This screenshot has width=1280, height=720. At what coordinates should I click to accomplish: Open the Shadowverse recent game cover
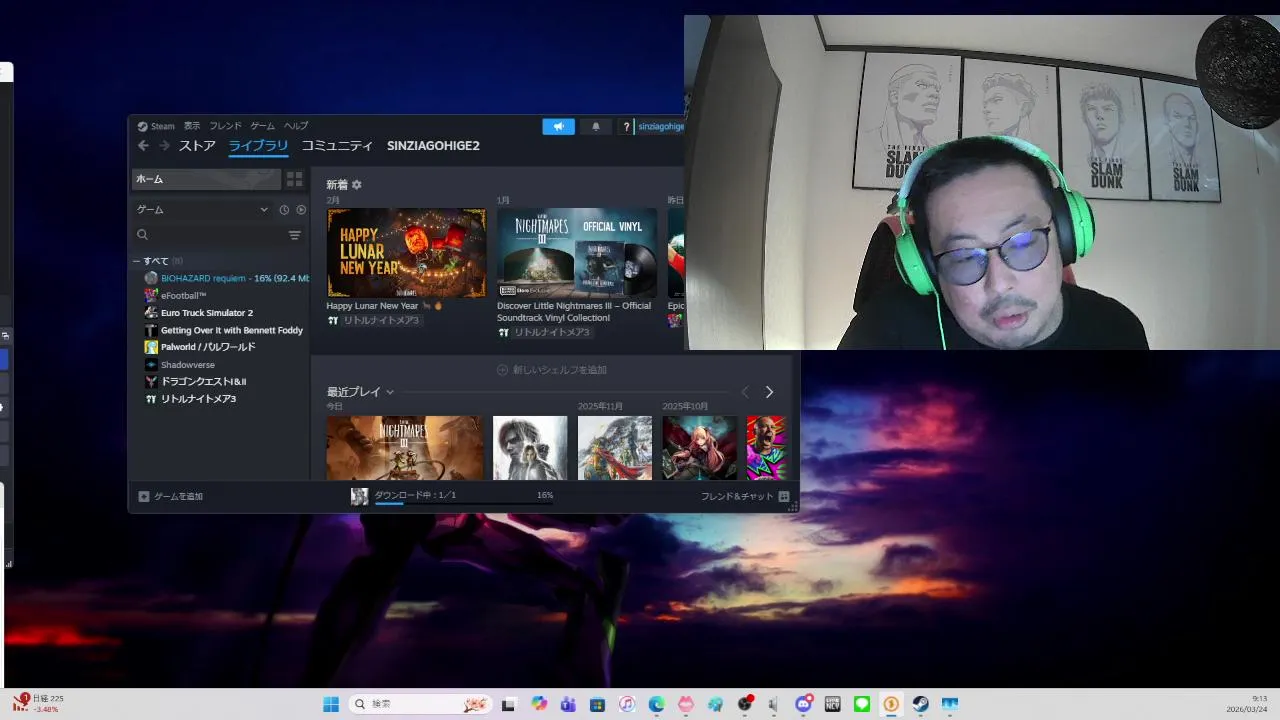click(699, 448)
